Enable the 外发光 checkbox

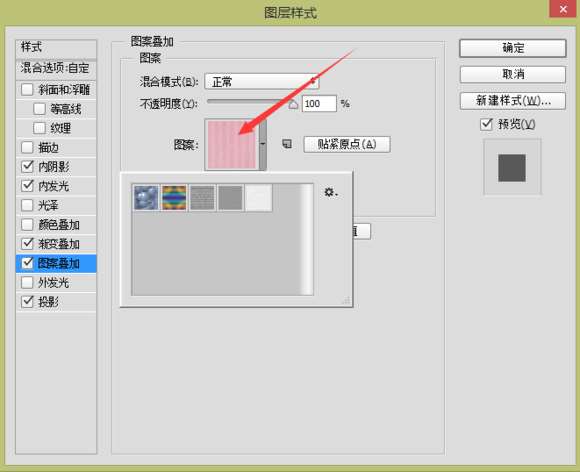(27, 282)
